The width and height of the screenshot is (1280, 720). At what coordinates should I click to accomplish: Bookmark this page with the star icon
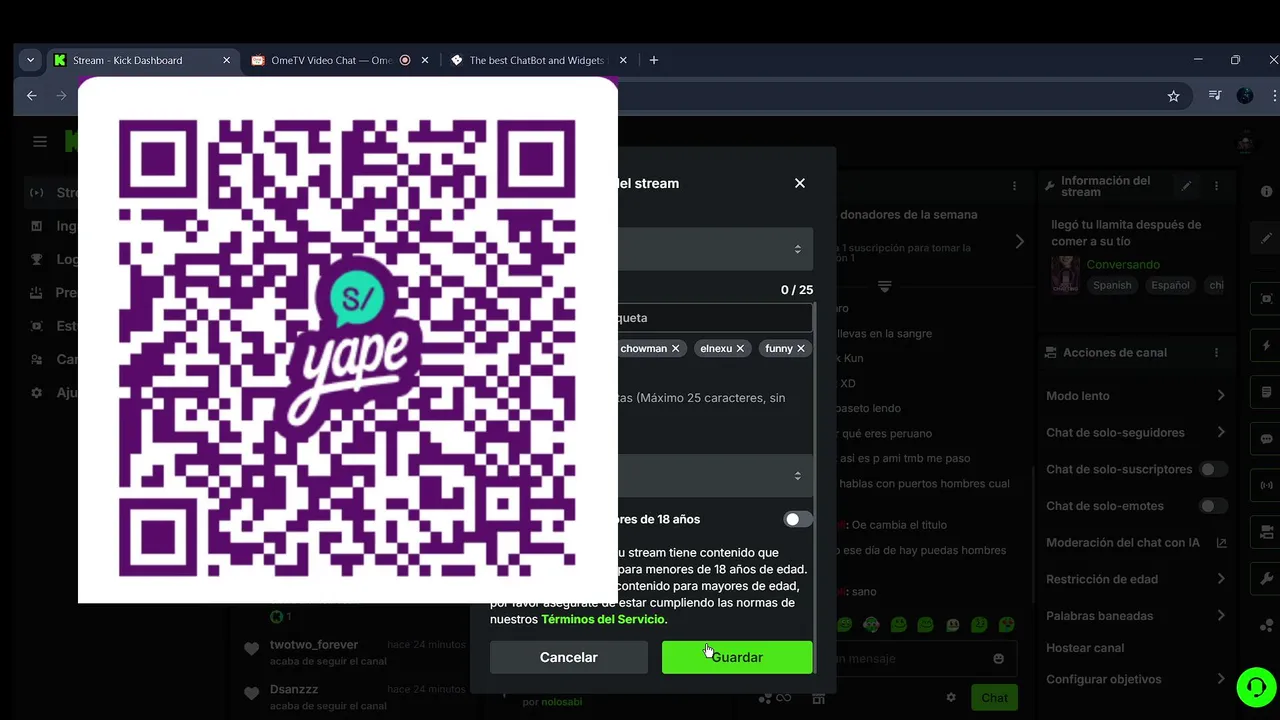1173,96
